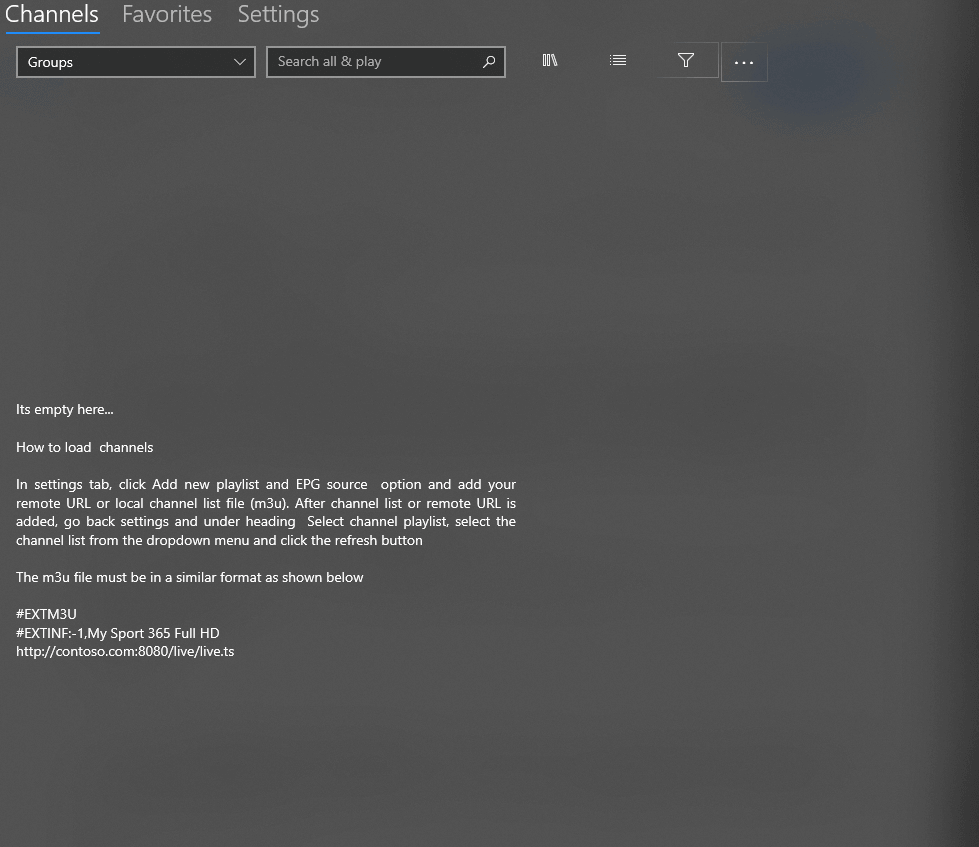Open the three-dots more options menu
Screen dimensions: 979x847
(x=744, y=62)
